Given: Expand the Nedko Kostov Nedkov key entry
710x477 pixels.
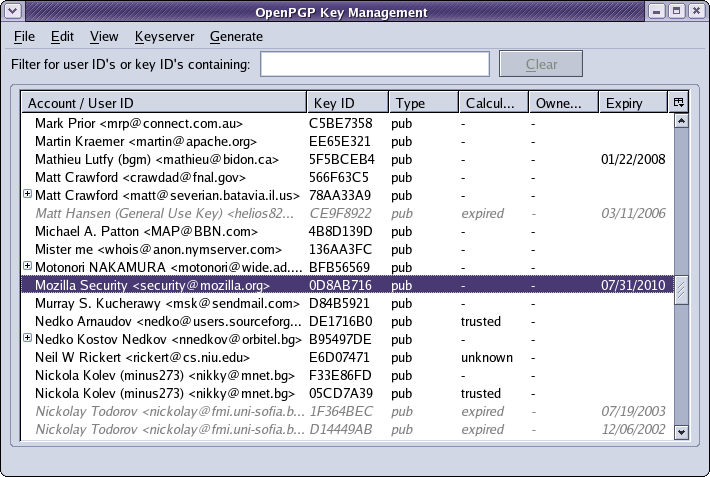Looking at the screenshot, I should click(28, 338).
